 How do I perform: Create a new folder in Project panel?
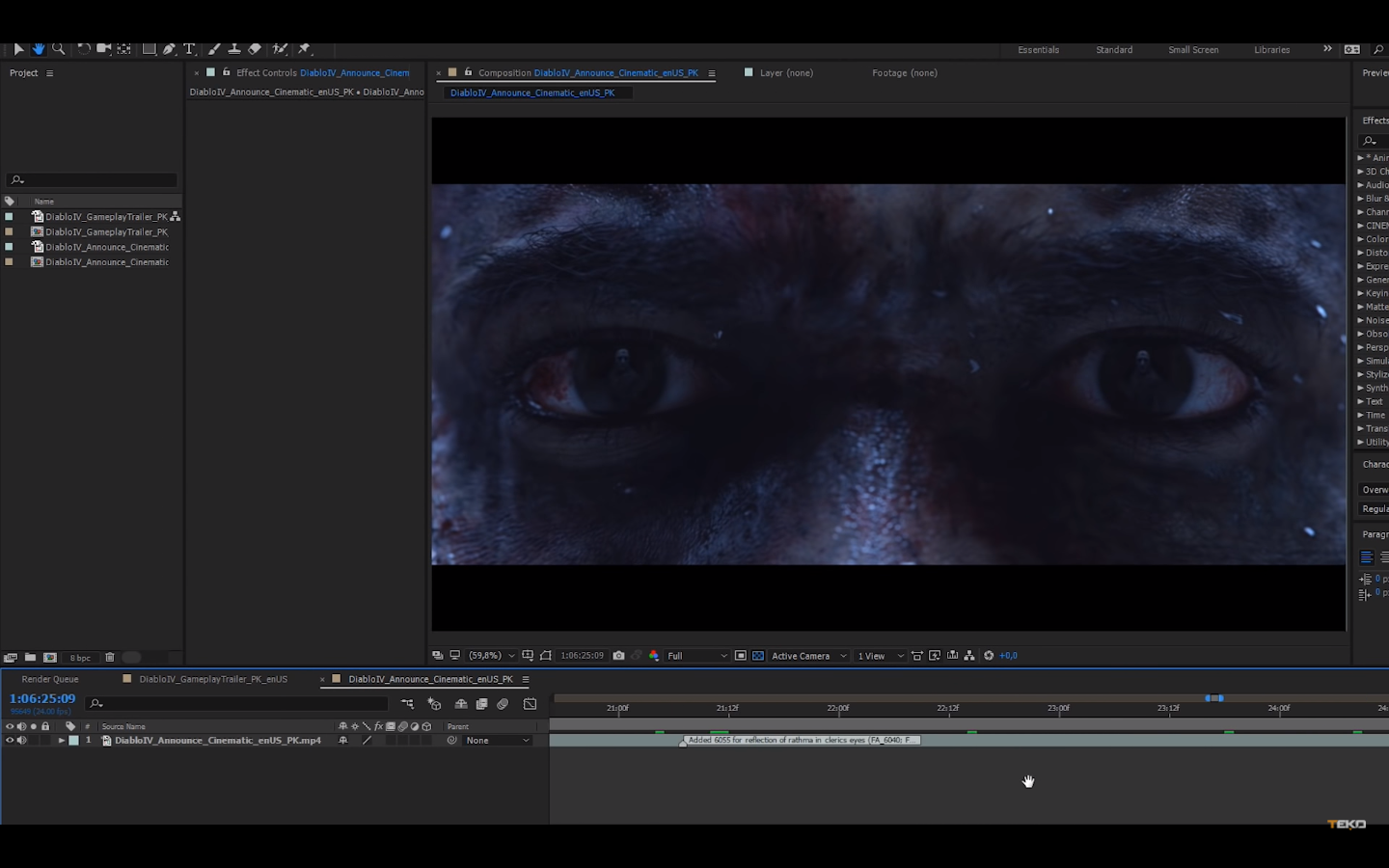31,658
